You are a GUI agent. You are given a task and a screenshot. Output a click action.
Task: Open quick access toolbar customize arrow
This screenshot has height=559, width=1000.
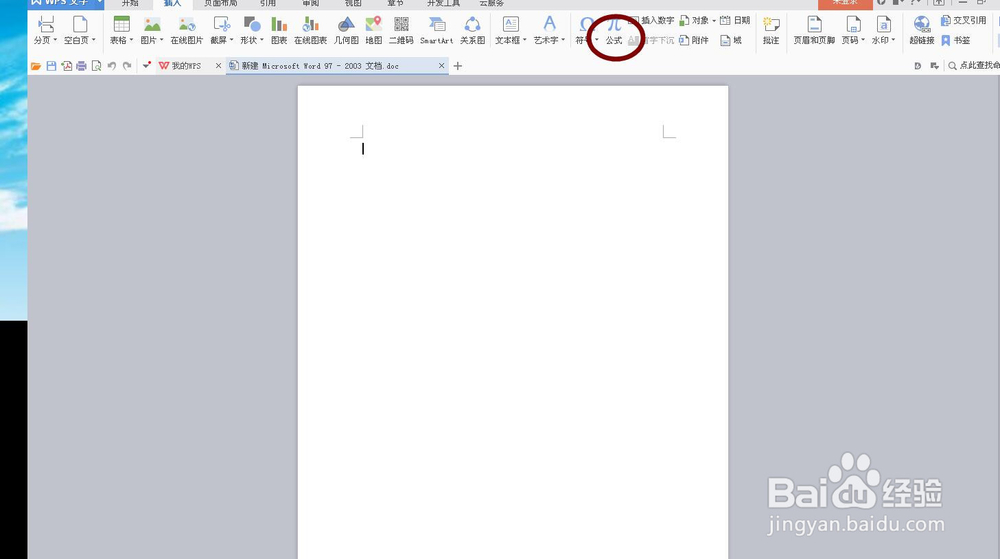tap(146, 65)
